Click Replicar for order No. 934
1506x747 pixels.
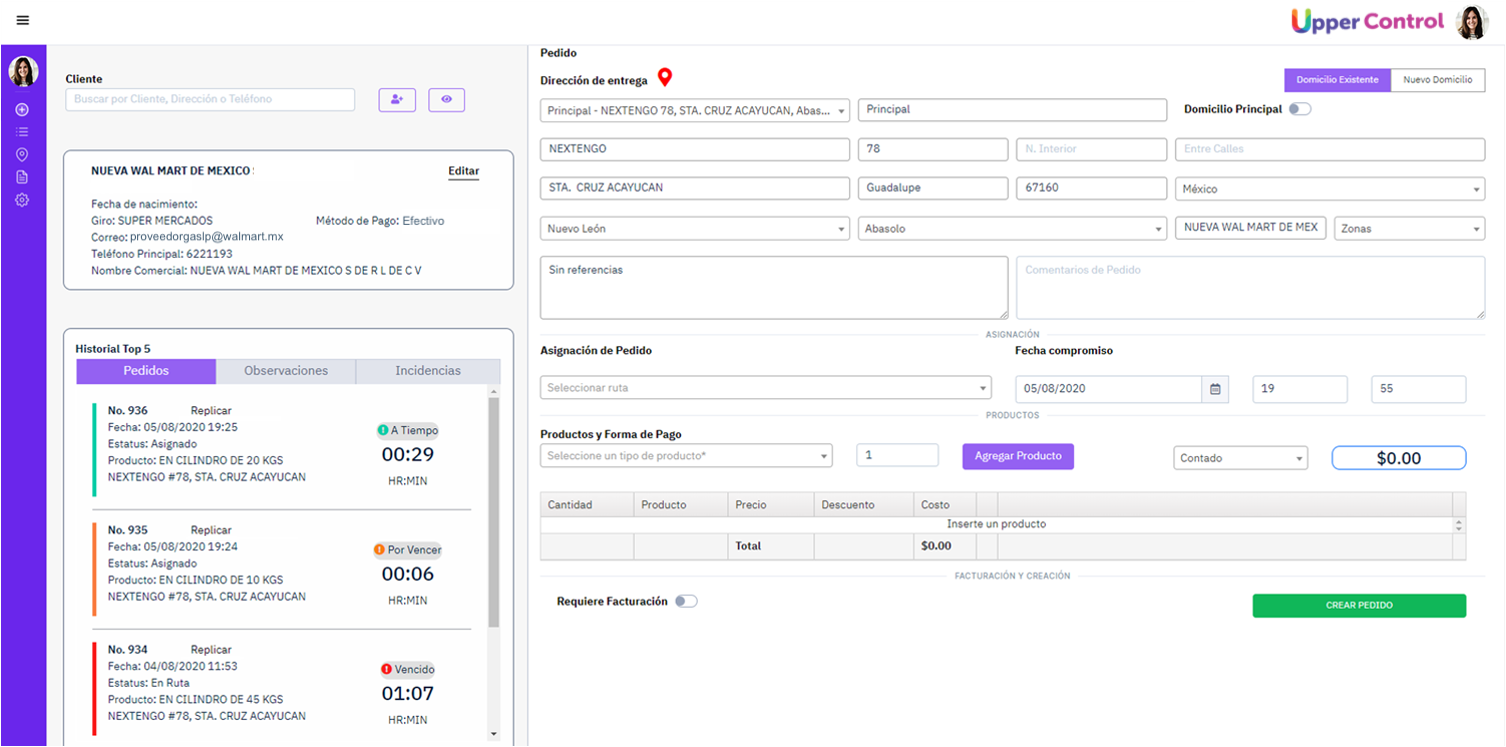coord(211,650)
